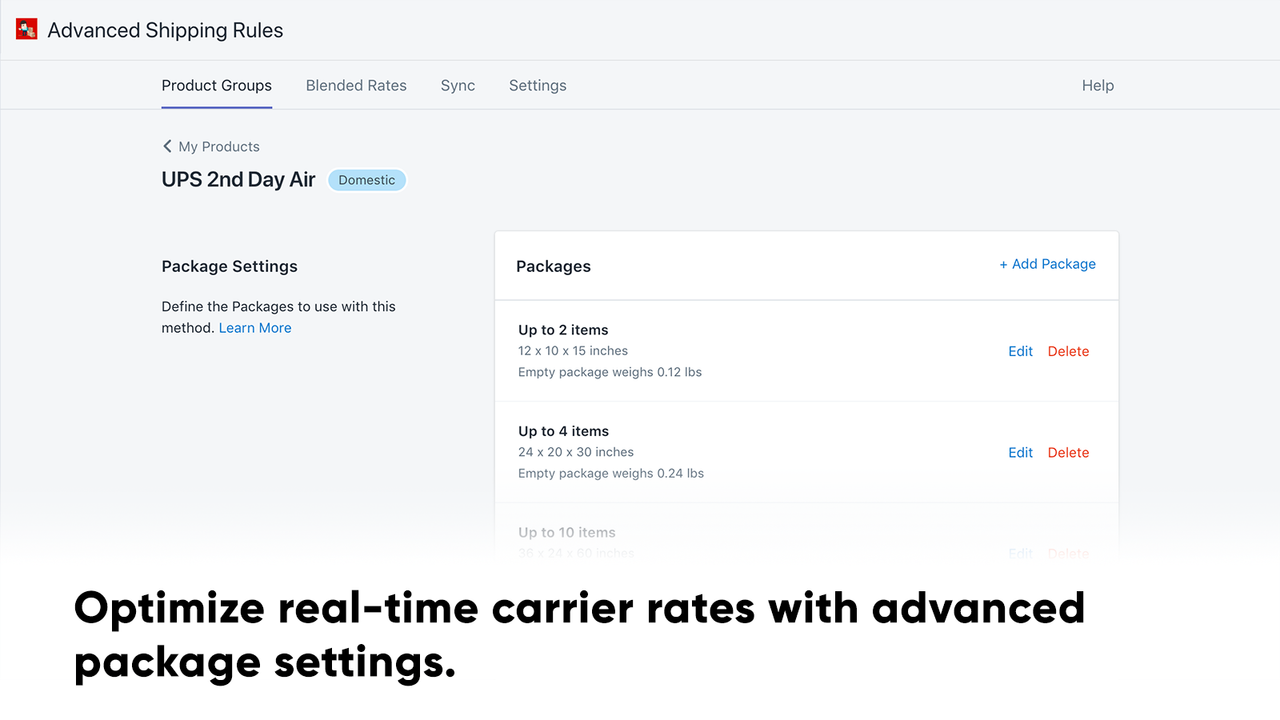The image size is (1280, 720).
Task: Open the Sync tab
Action: (x=457, y=85)
